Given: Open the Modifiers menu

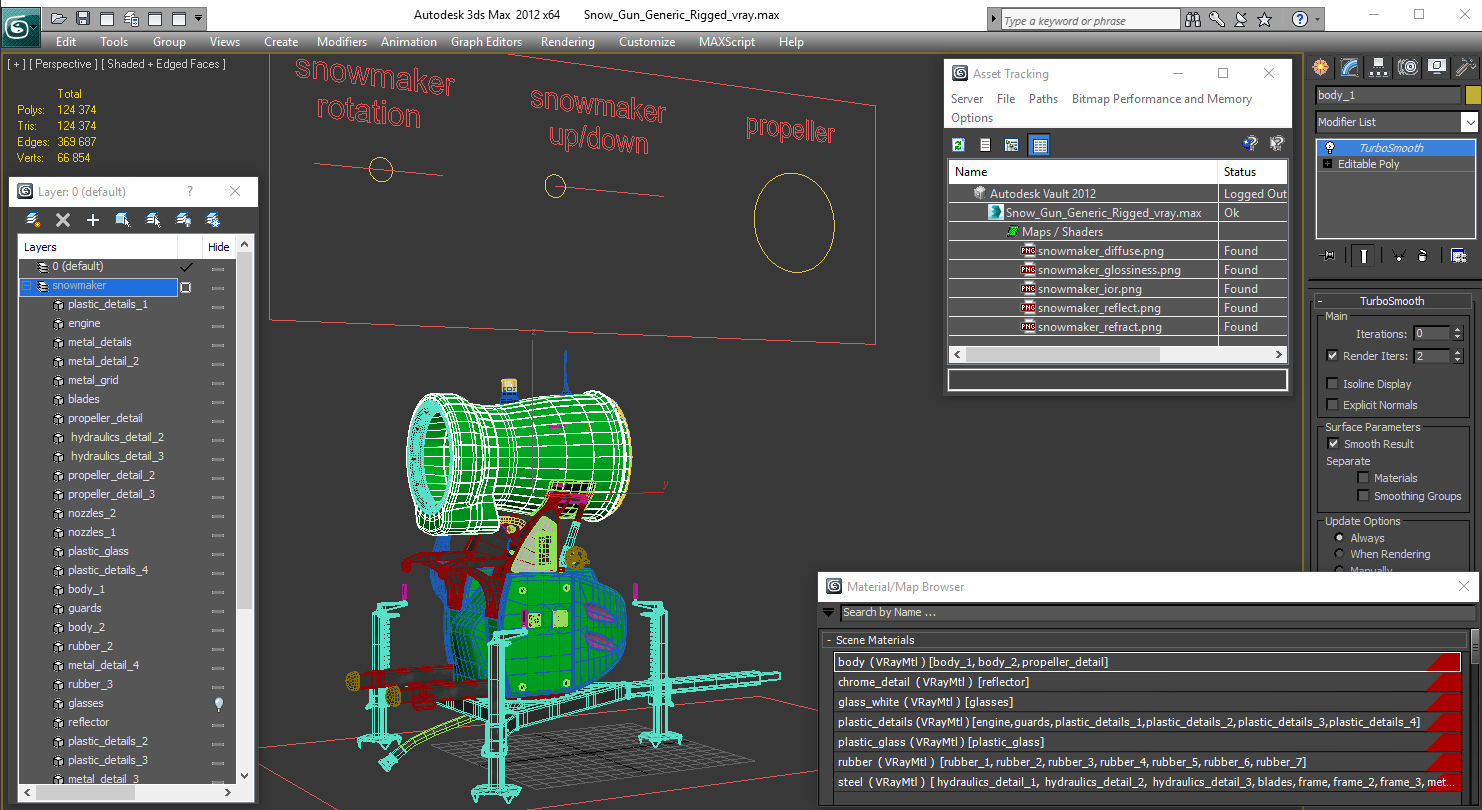Looking at the screenshot, I should 342,42.
